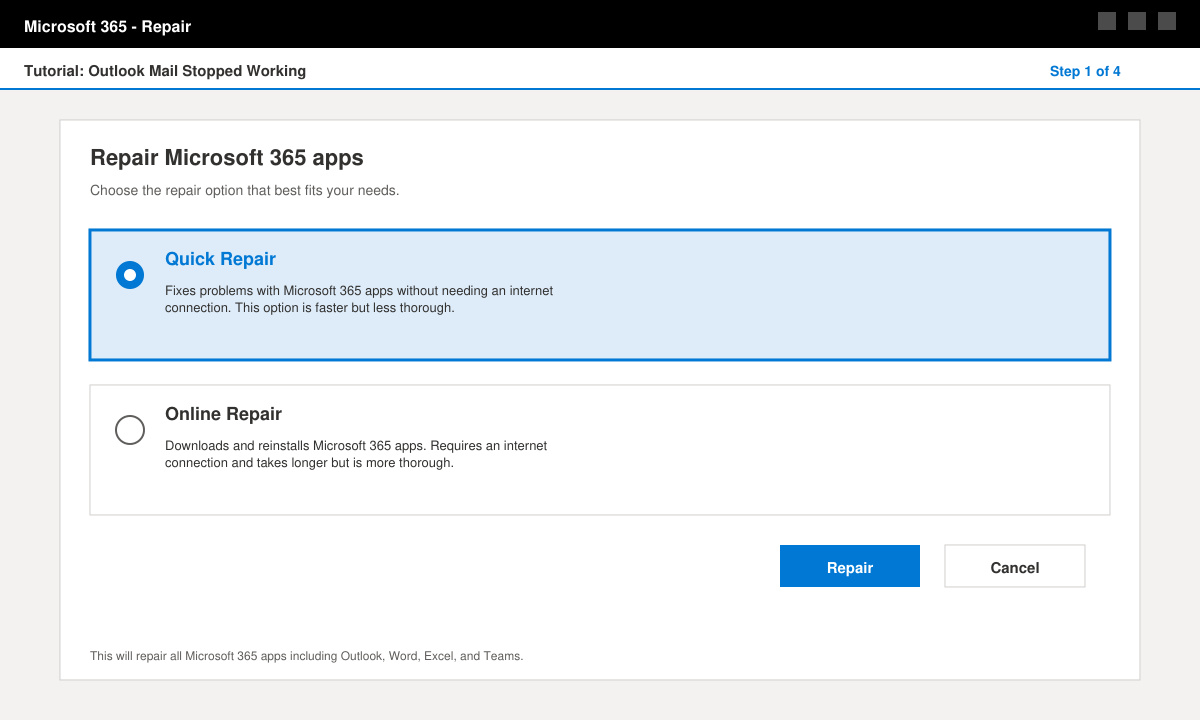Click the footer note about repairing all apps
Image resolution: width=1200 pixels, height=720 pixels.
(306, 656)
